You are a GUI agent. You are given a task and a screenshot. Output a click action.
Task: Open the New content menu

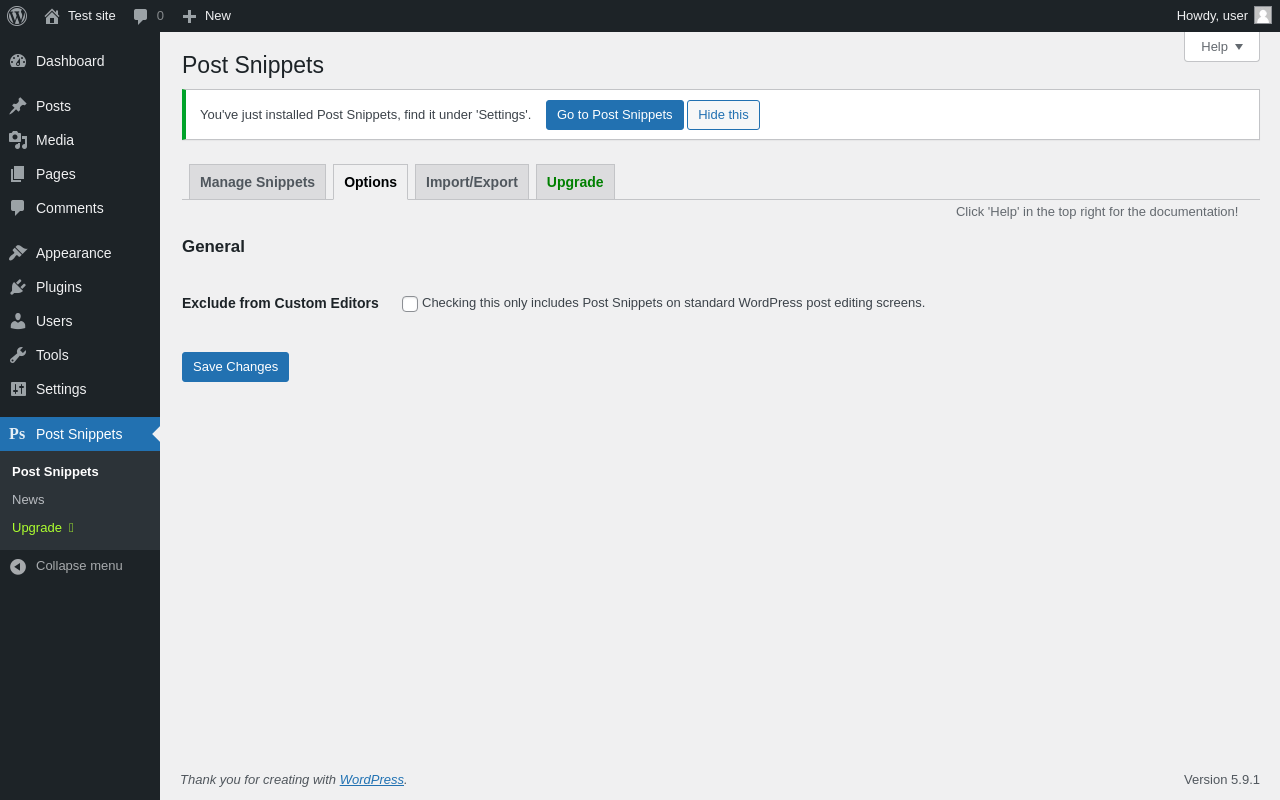click(206, 16)
